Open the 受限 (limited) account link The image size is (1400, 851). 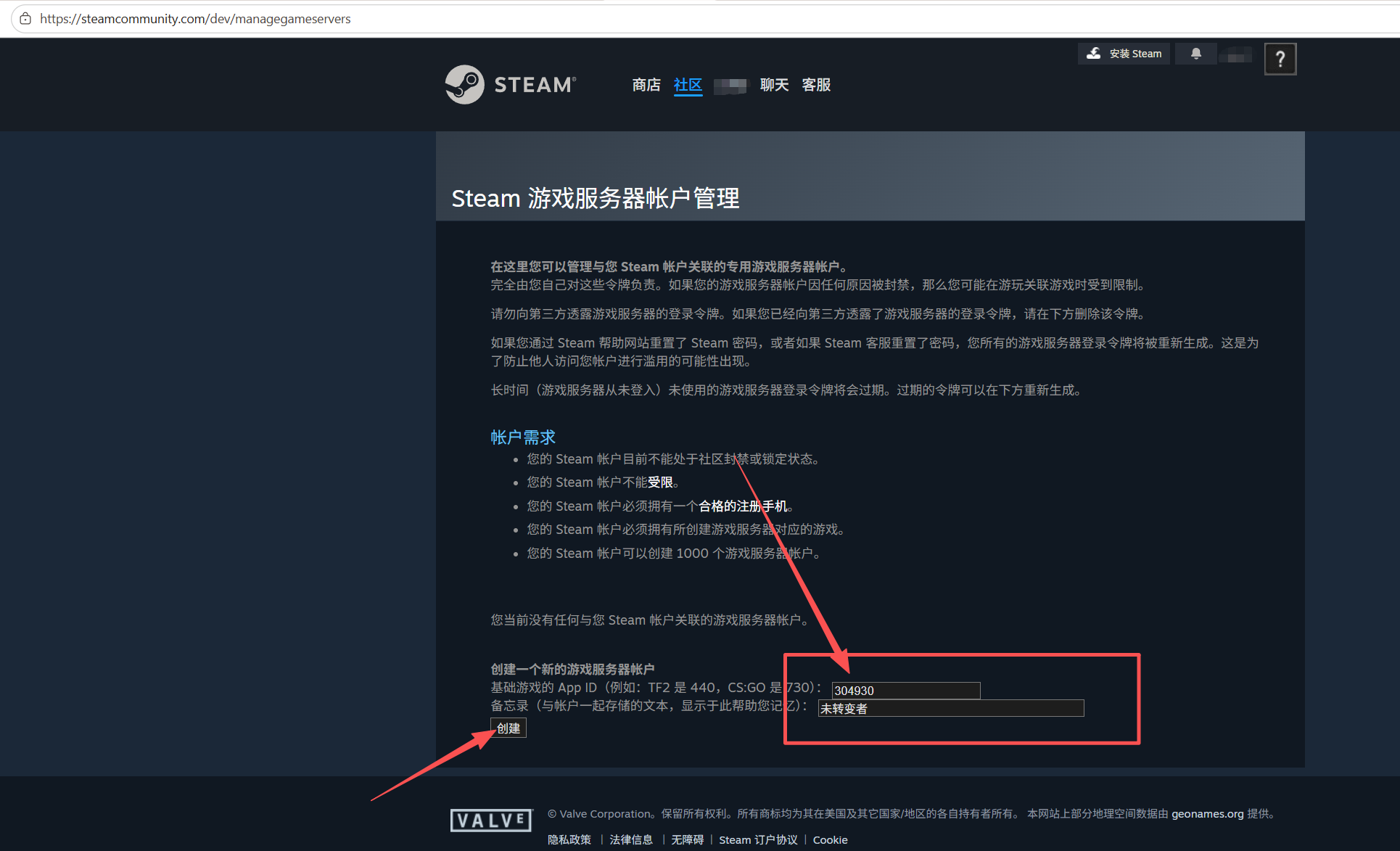(x=660, y=482)
